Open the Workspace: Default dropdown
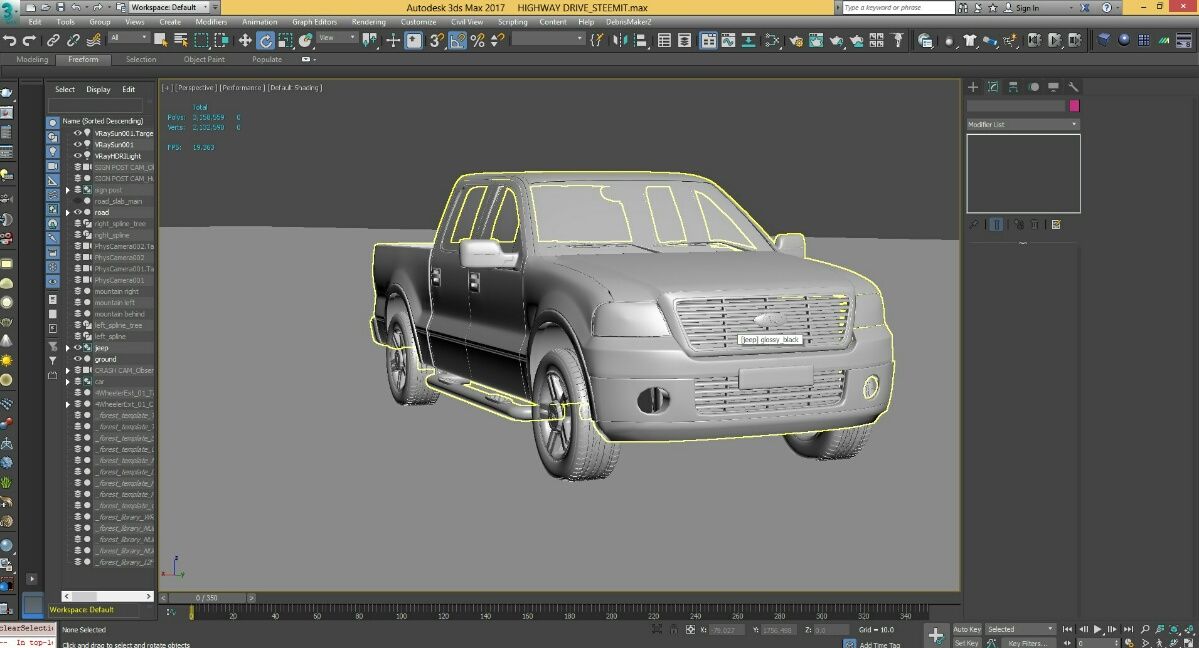This screenshot has height=648, width=1199. tap(168, 7)
